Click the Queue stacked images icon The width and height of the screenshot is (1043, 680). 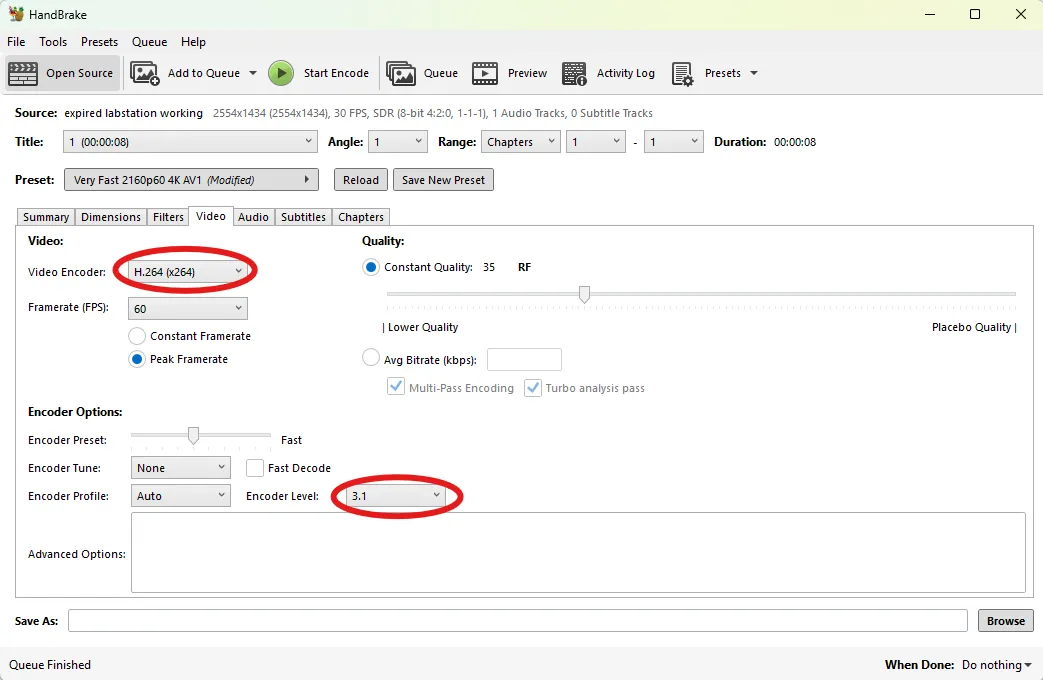click(400, 73)
